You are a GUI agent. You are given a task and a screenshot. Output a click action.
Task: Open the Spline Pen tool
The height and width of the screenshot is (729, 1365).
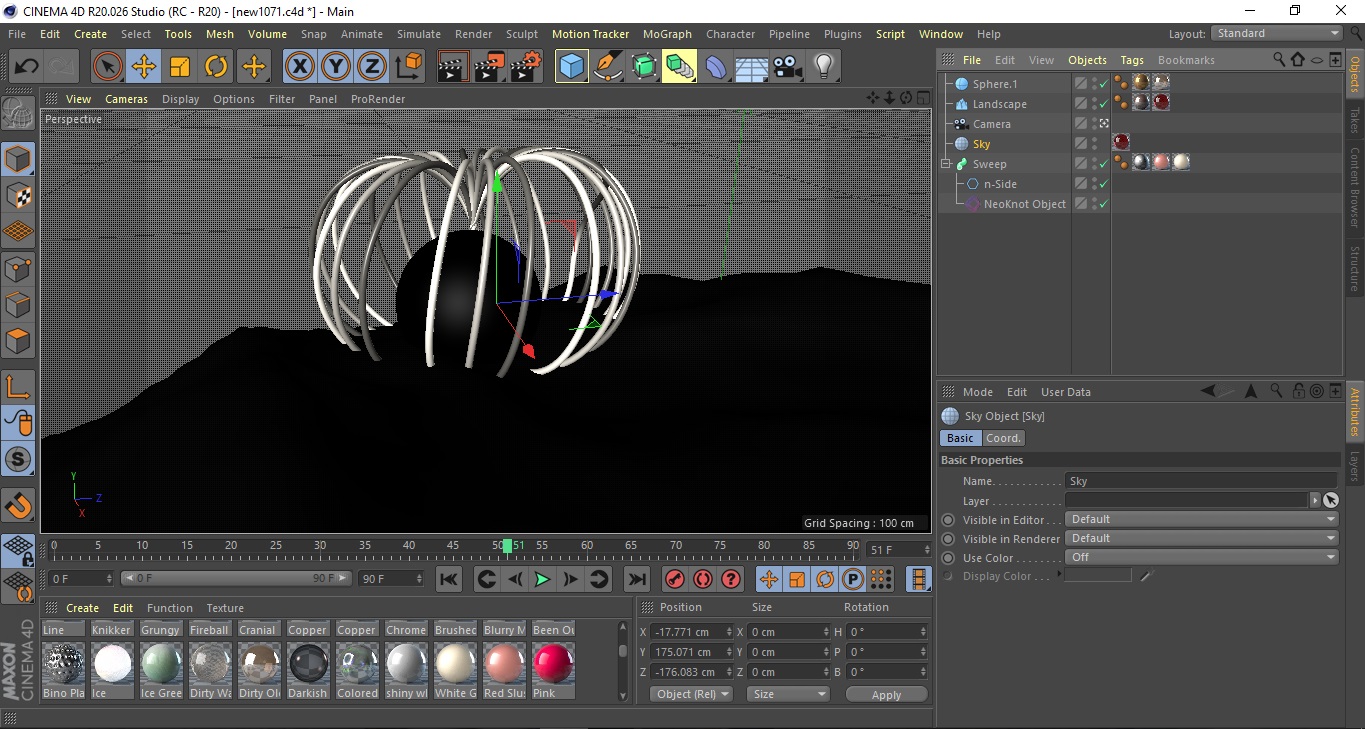pos(607,67)
